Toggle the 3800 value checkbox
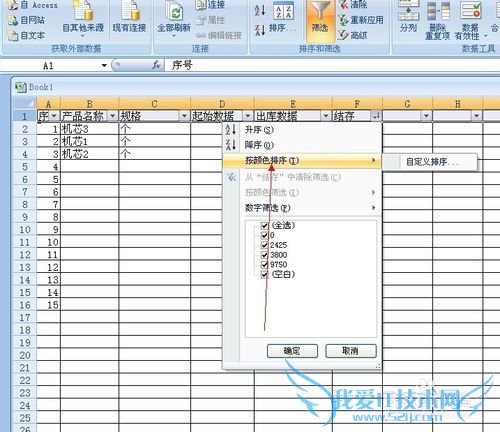The width and height of the screenshot is (500, 432). (x=264, y=255)
